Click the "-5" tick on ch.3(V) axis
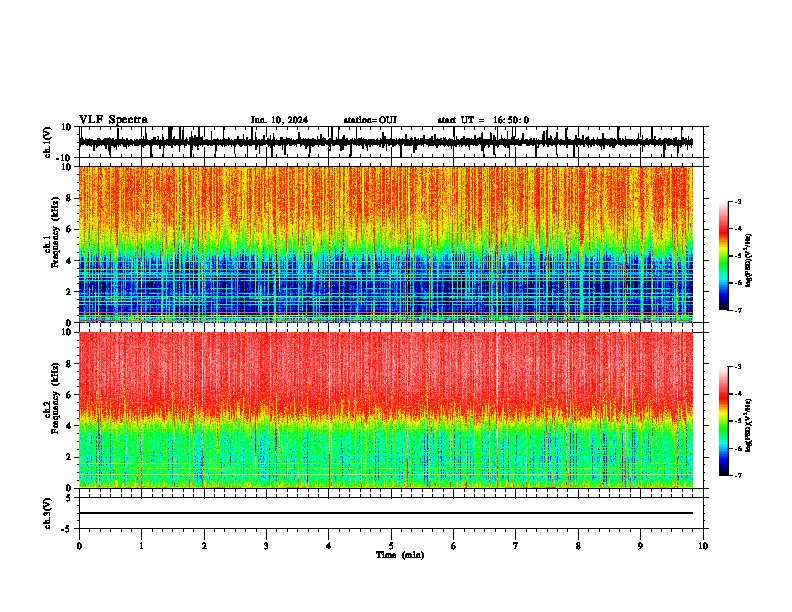The width and height of the screenshot is (792, 612). 66,529
